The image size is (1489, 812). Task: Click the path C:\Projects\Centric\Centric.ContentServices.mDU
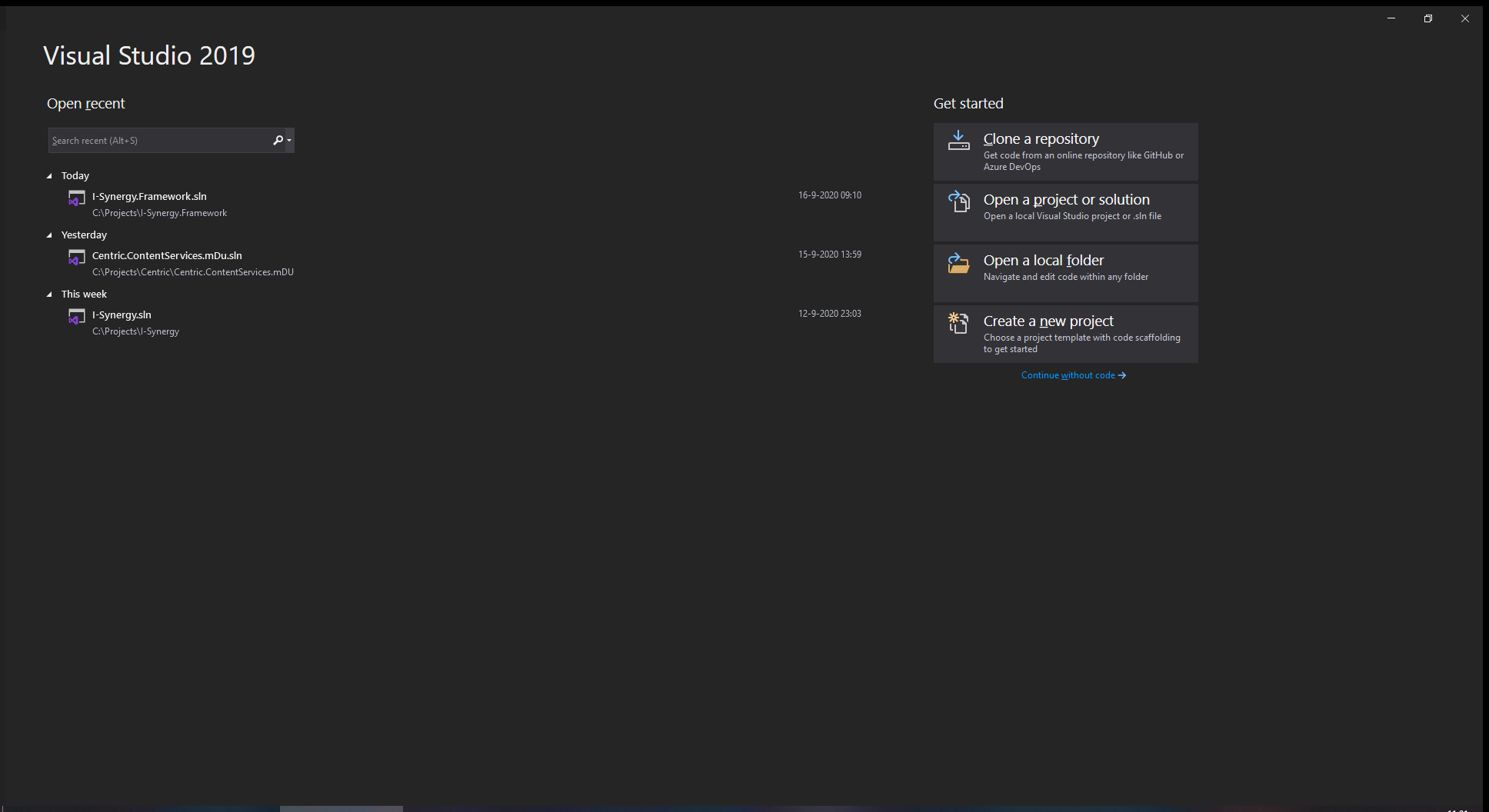tap(193, 272)
